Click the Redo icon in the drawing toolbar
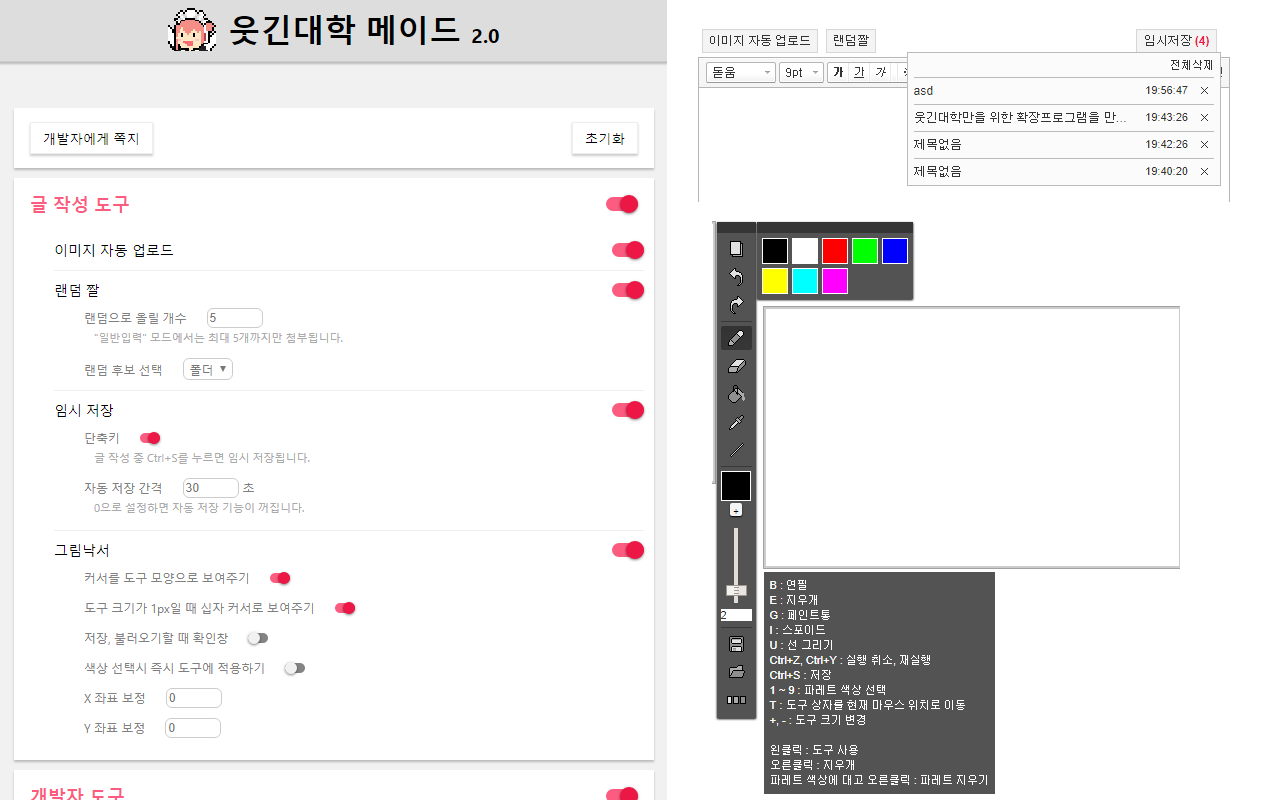The image size is (1280, 800). tap(736, 305)
